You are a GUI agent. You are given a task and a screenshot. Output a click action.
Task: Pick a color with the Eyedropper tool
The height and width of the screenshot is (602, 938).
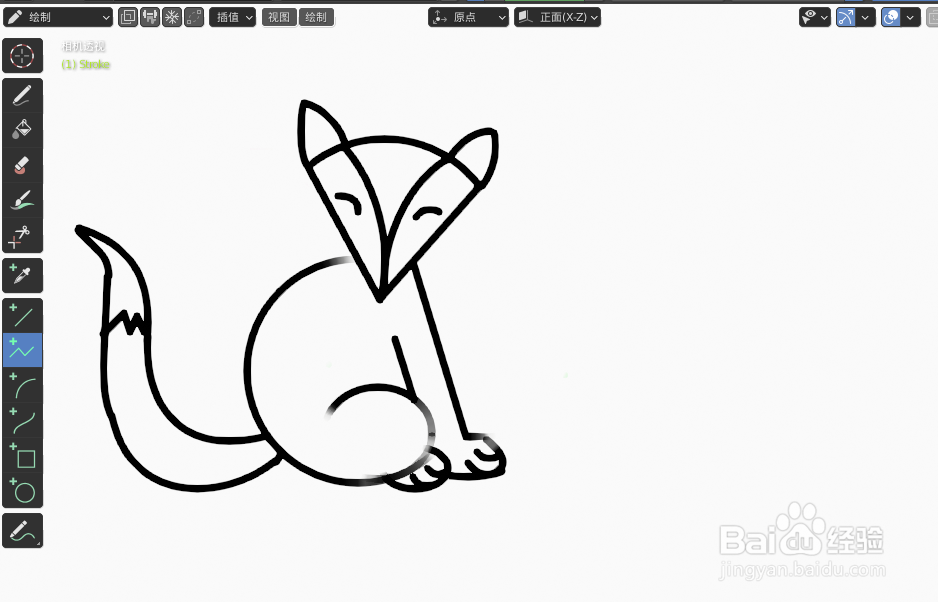click(22, 275)
